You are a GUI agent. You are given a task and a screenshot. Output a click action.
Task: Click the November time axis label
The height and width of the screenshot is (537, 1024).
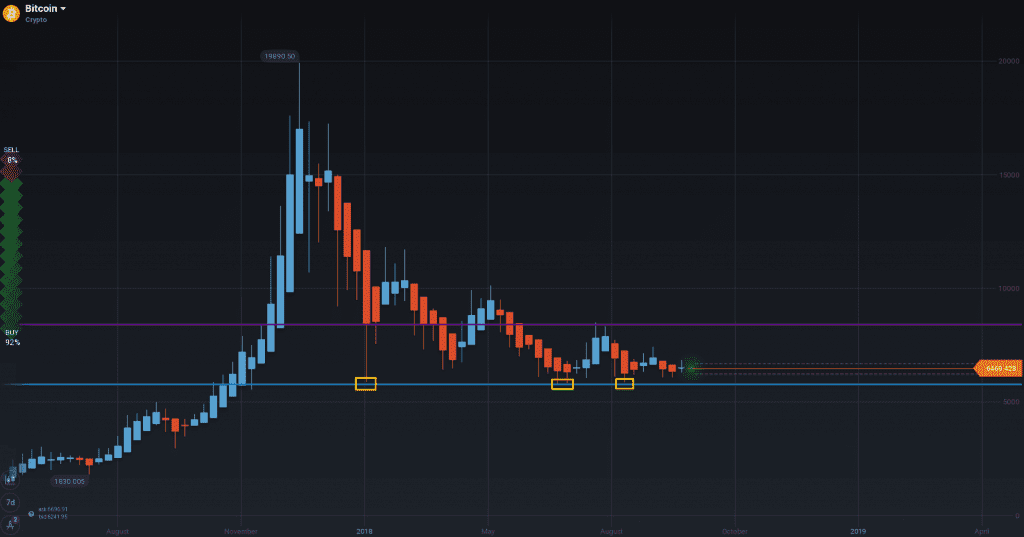pyautogui.click(x=241, y=531)
